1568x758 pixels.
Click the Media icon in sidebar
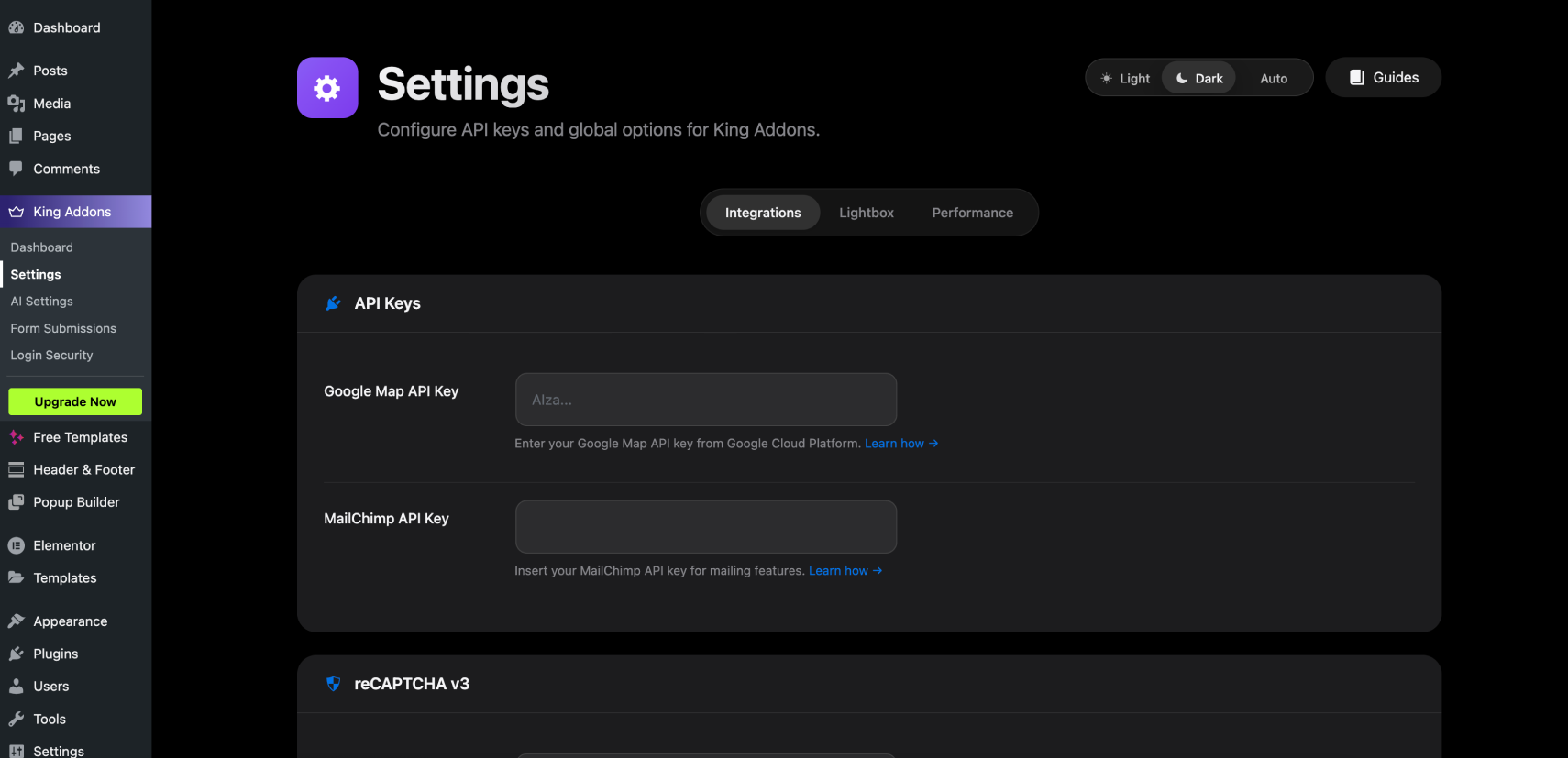(x=16, y=104)
